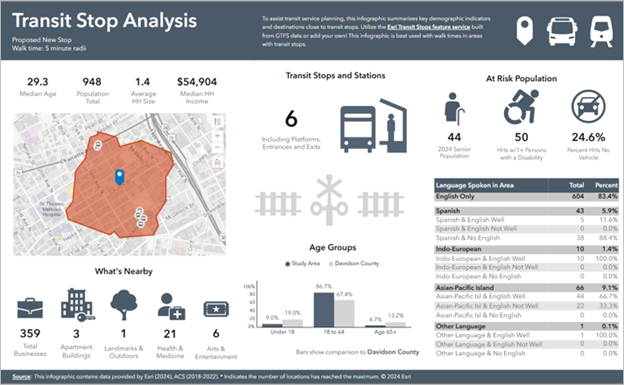Click the Total column header

[x=576, y=185]
